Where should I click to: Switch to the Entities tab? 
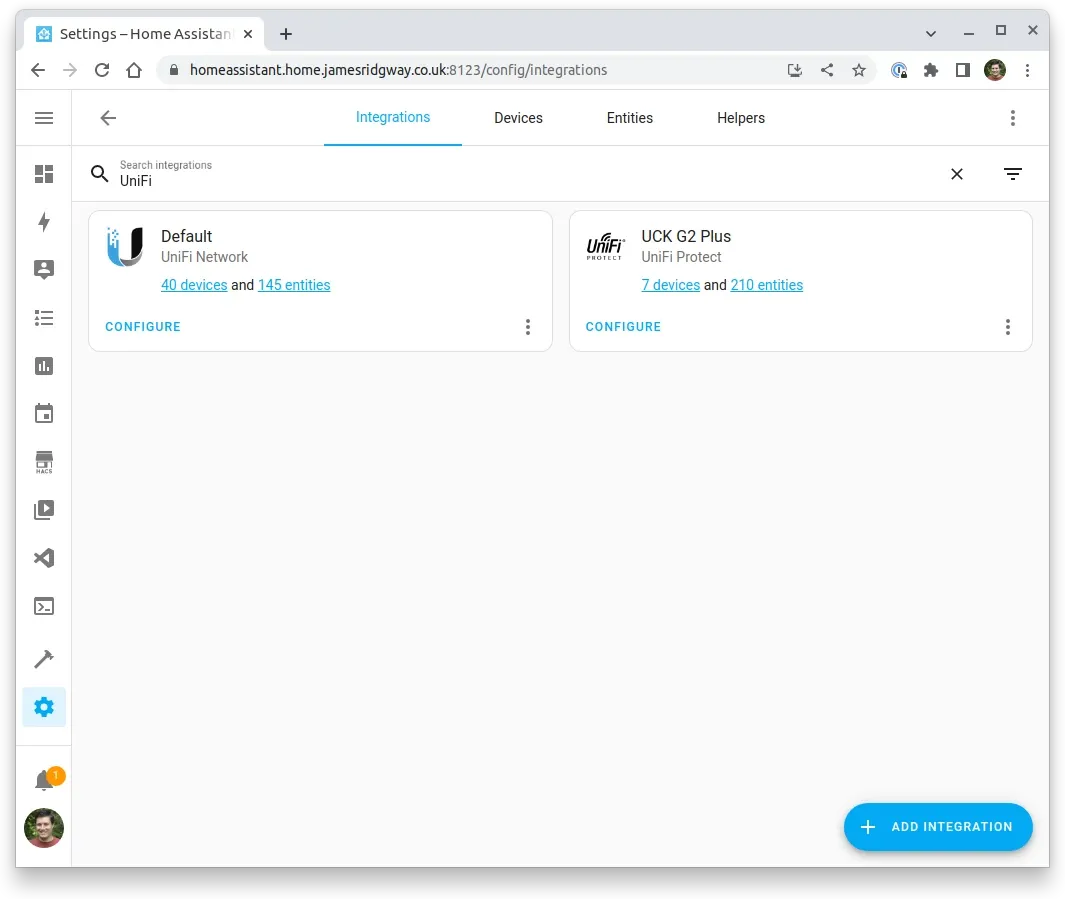[629, 117]
